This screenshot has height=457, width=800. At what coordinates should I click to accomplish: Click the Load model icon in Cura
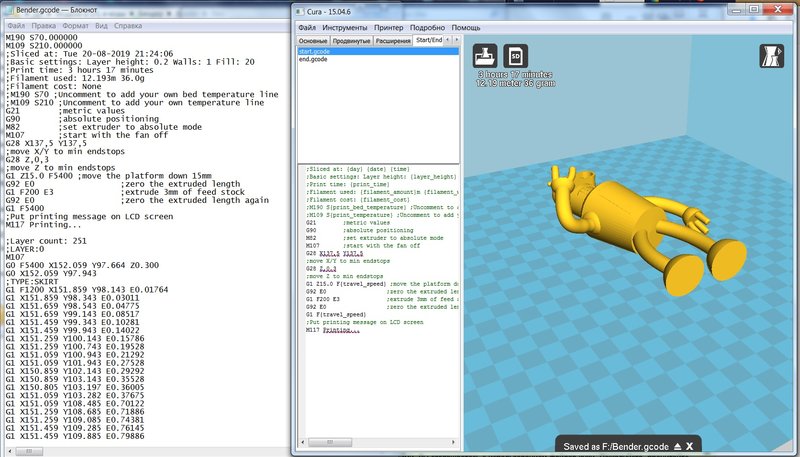(x=485, y=54)
